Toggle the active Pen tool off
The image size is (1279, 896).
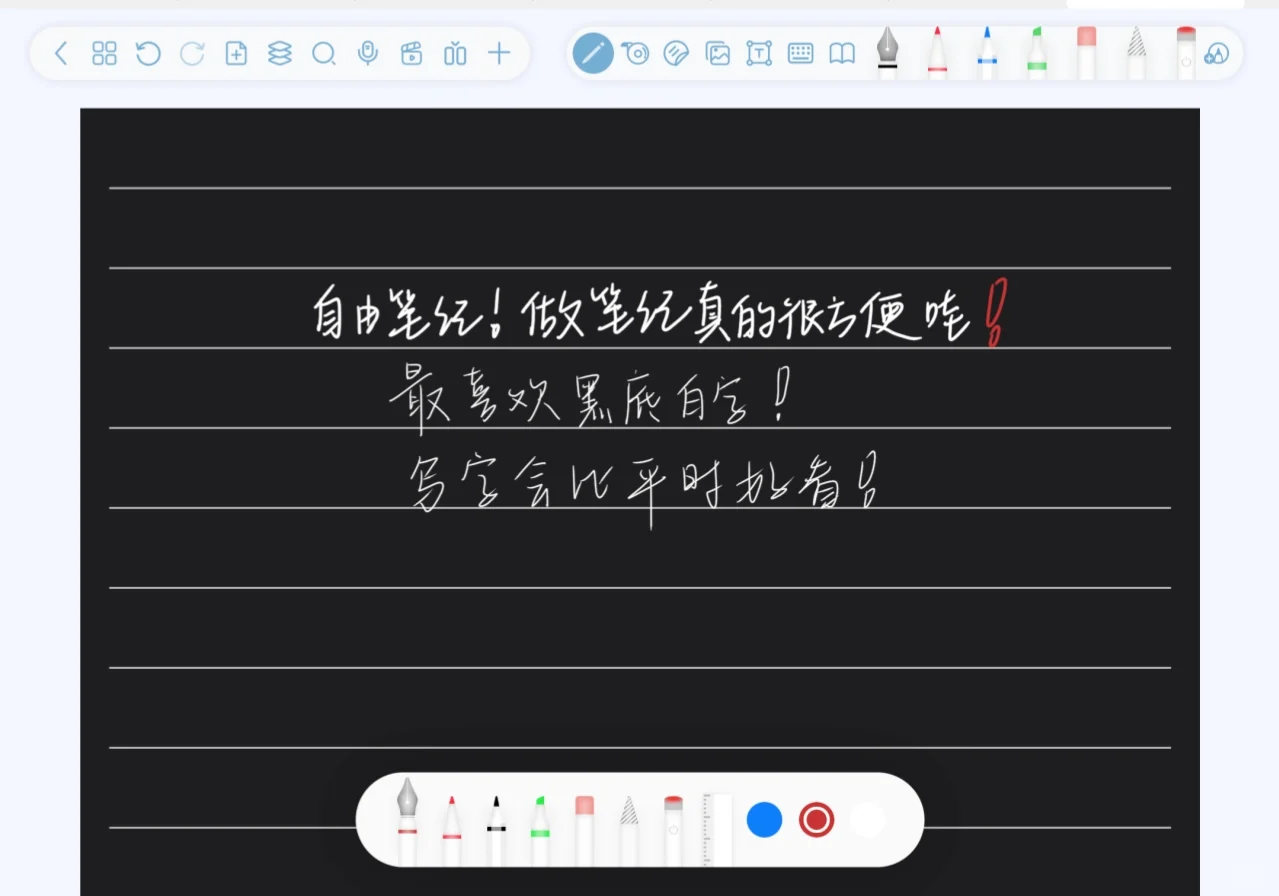pos(592,54)
